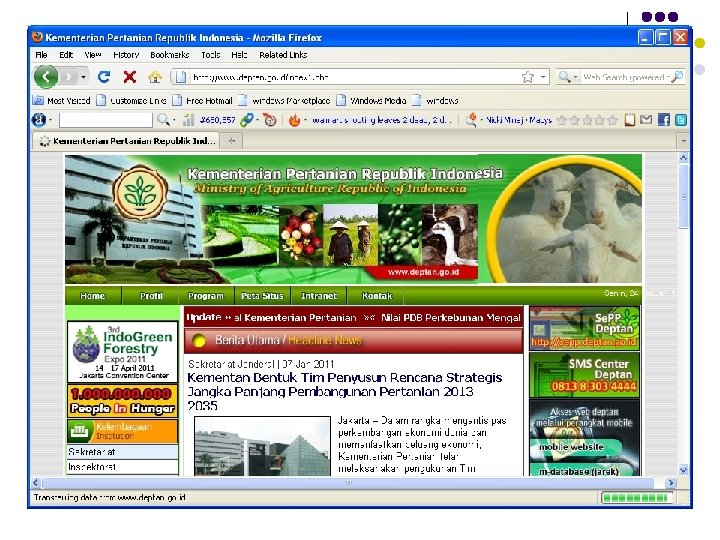Click the Alexa toolbar logo icon

[39, 120]
